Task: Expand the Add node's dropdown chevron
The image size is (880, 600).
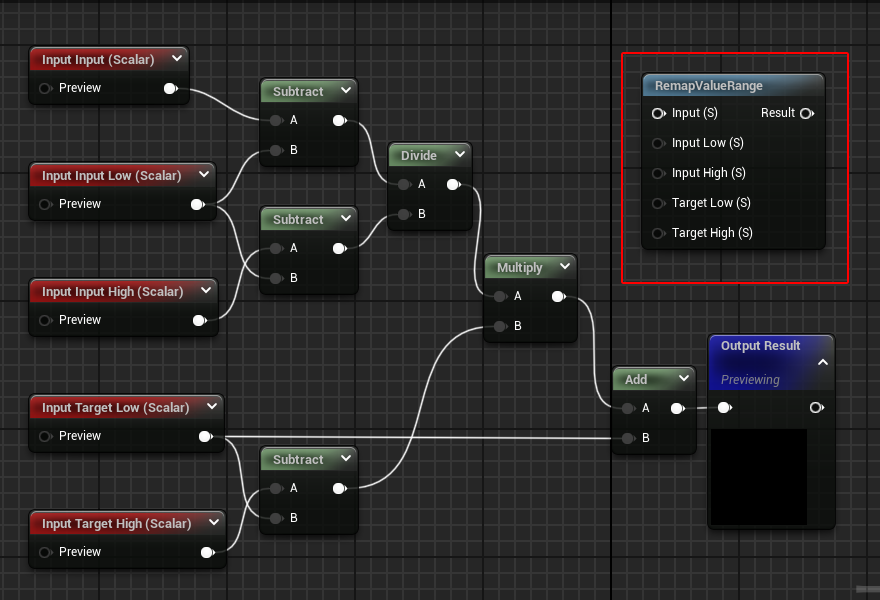Action: click(683, 379)
